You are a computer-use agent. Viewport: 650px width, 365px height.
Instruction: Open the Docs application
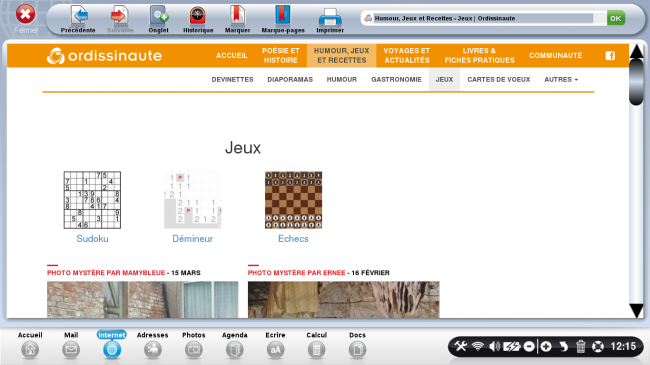357,345
